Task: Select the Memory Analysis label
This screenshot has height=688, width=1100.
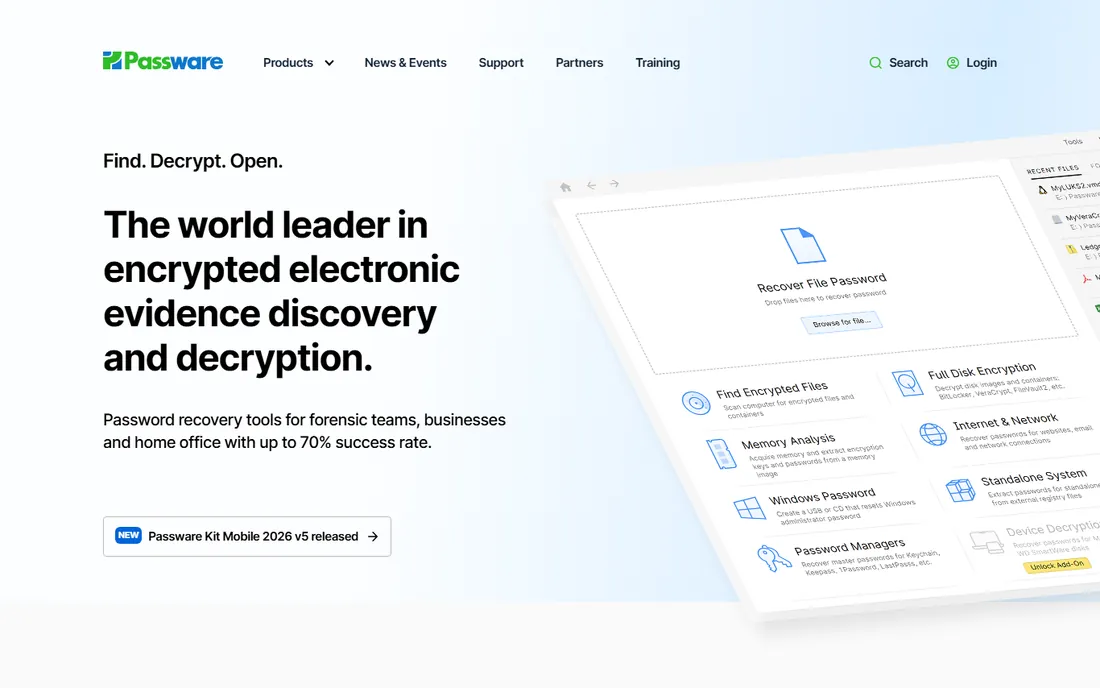Action: pyautogui.click(x=789, y=441)
